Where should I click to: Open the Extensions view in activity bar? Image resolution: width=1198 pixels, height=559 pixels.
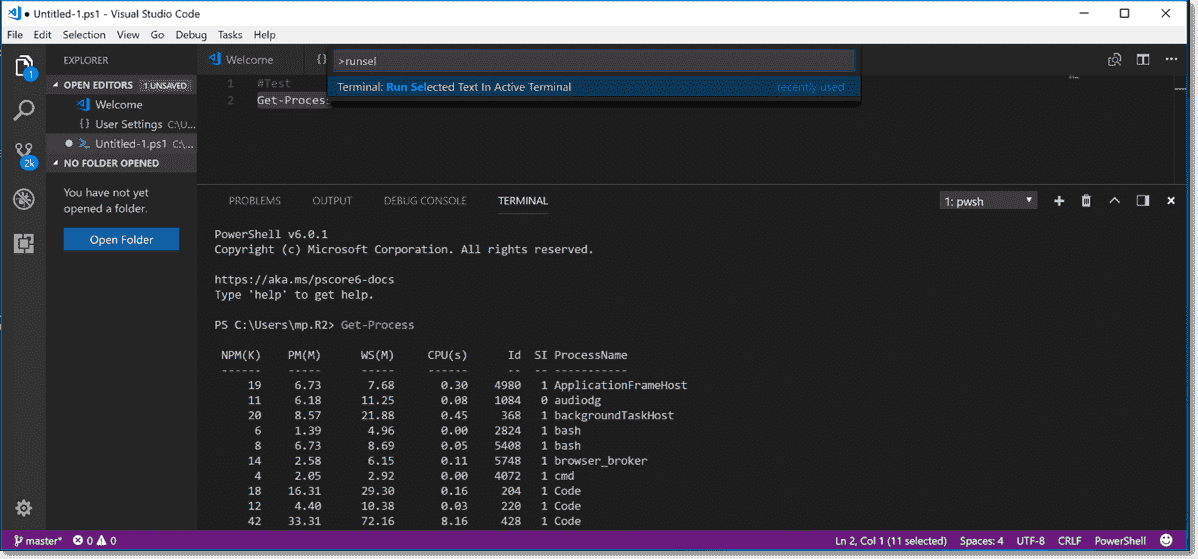click(x=24, y=244)
